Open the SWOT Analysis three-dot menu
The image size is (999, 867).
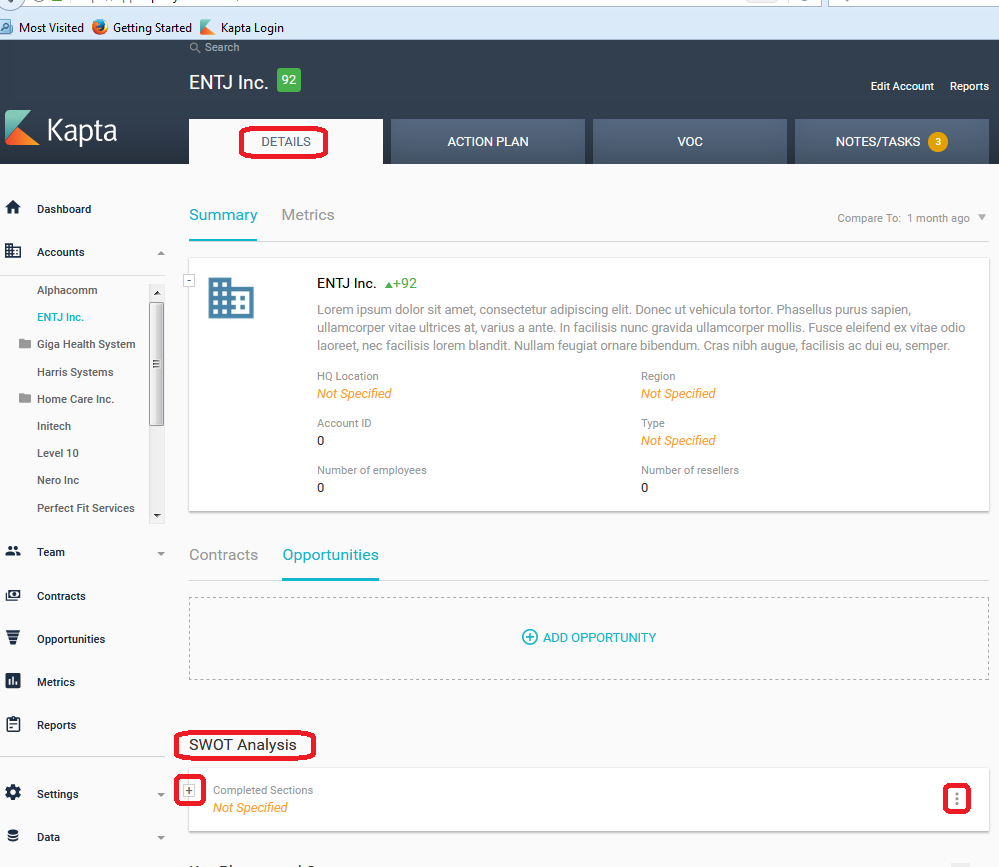[x=956, y=798]
